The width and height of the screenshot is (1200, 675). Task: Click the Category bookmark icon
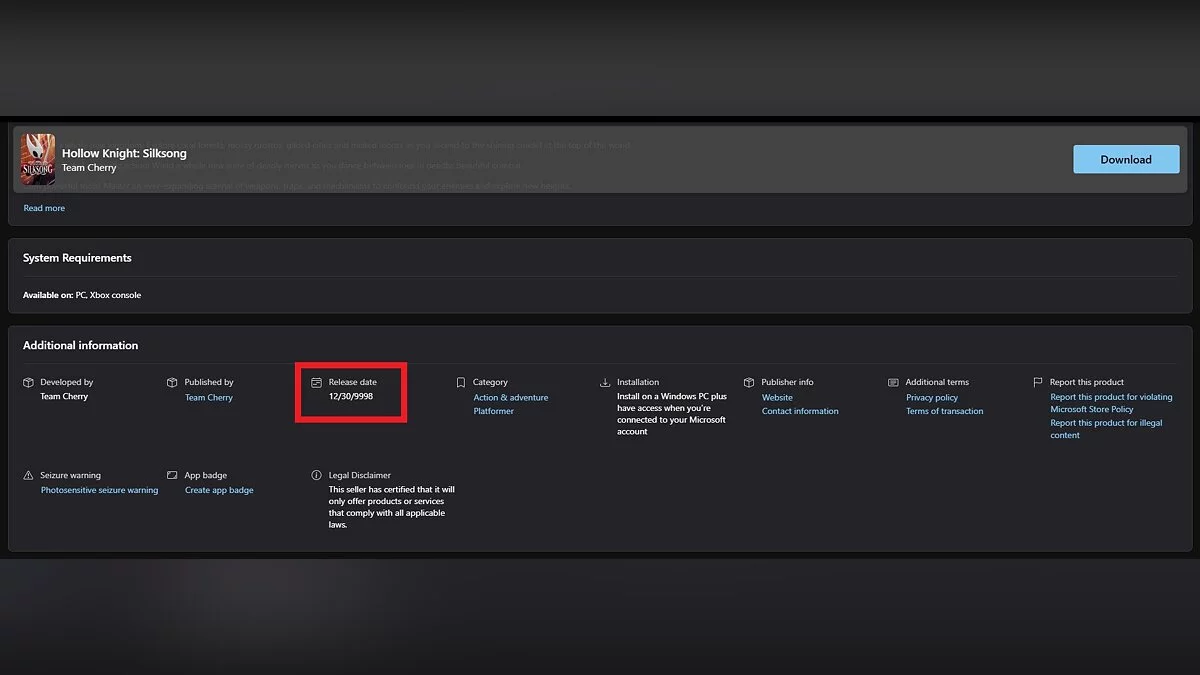pos(461,382)
